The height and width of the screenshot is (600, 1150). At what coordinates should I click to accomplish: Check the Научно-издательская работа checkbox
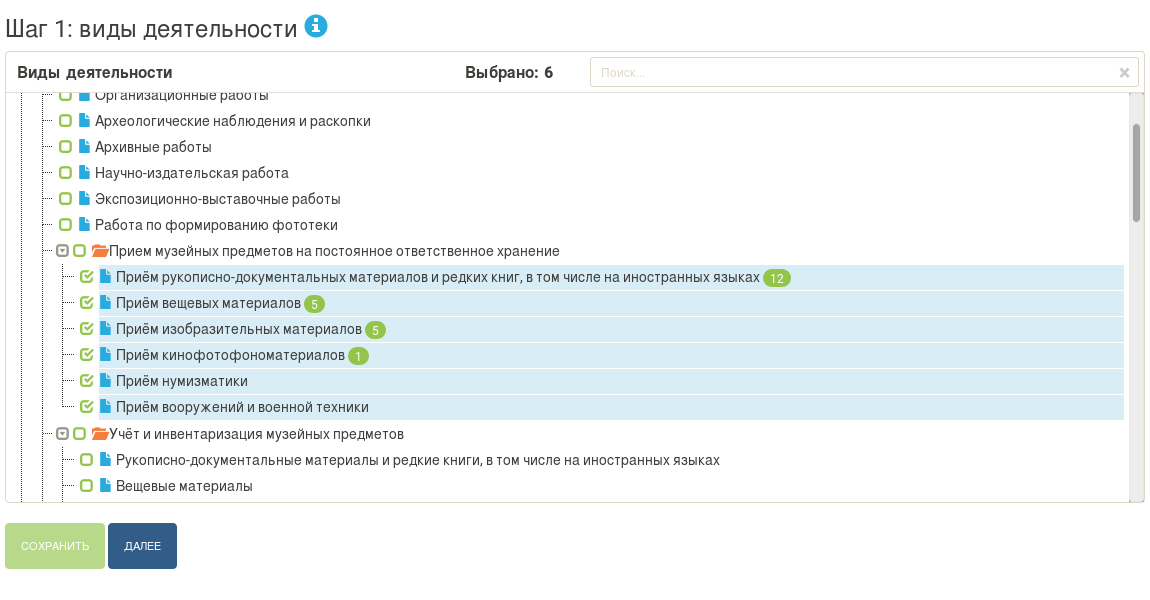click(x=65, y=173)
